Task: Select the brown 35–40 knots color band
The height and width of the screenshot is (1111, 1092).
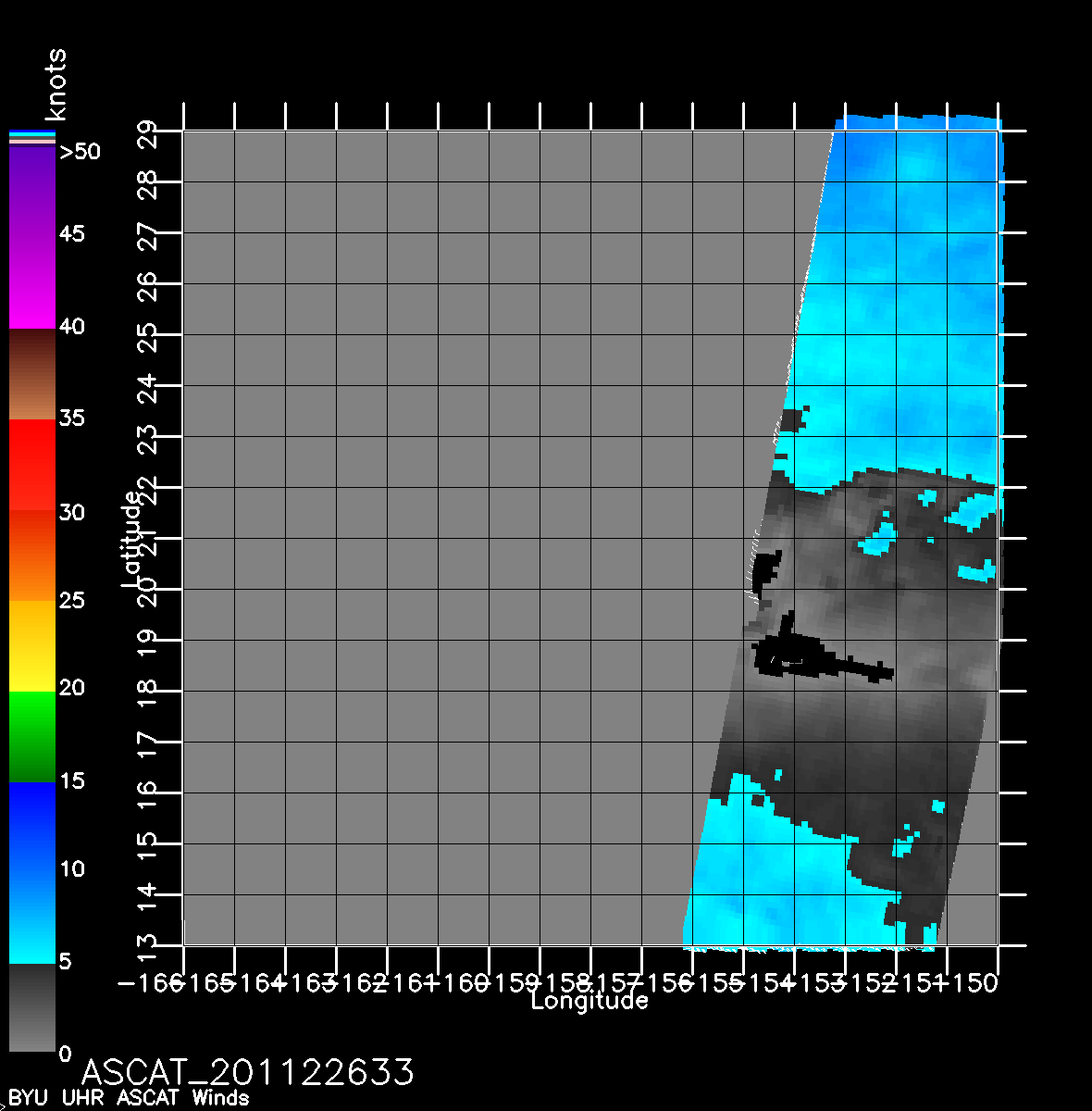Action: (31, 375)
